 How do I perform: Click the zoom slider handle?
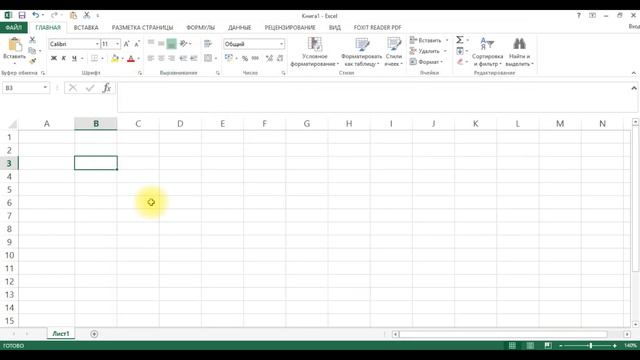click(x=591, y=346)
